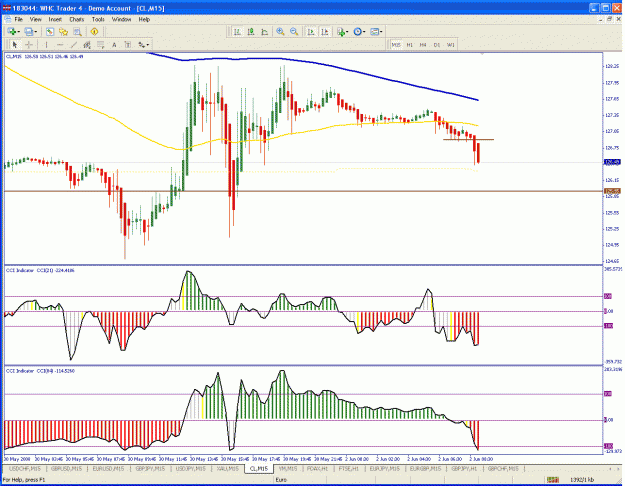Screen dimensions: 625x486
Task: Click the CCI(84) indicator label
Action: [x=40, y=371]
